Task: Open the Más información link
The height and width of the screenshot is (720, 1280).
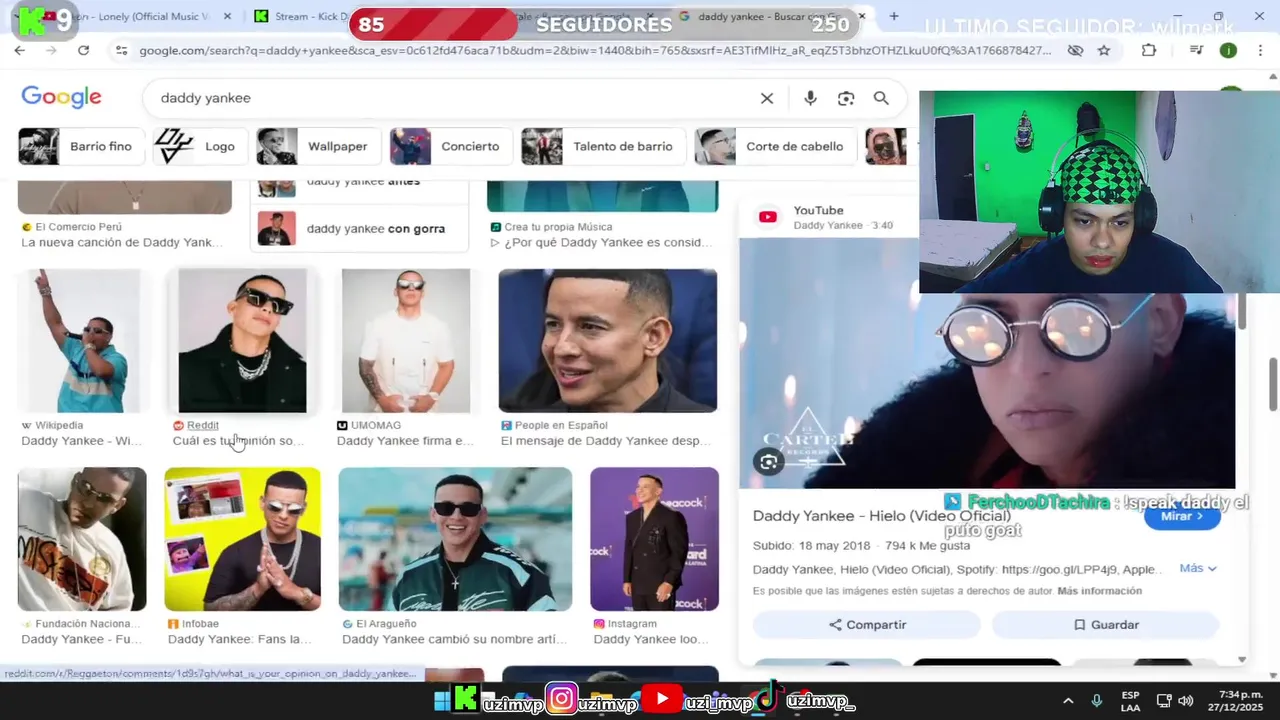Action: point(1100,591)
